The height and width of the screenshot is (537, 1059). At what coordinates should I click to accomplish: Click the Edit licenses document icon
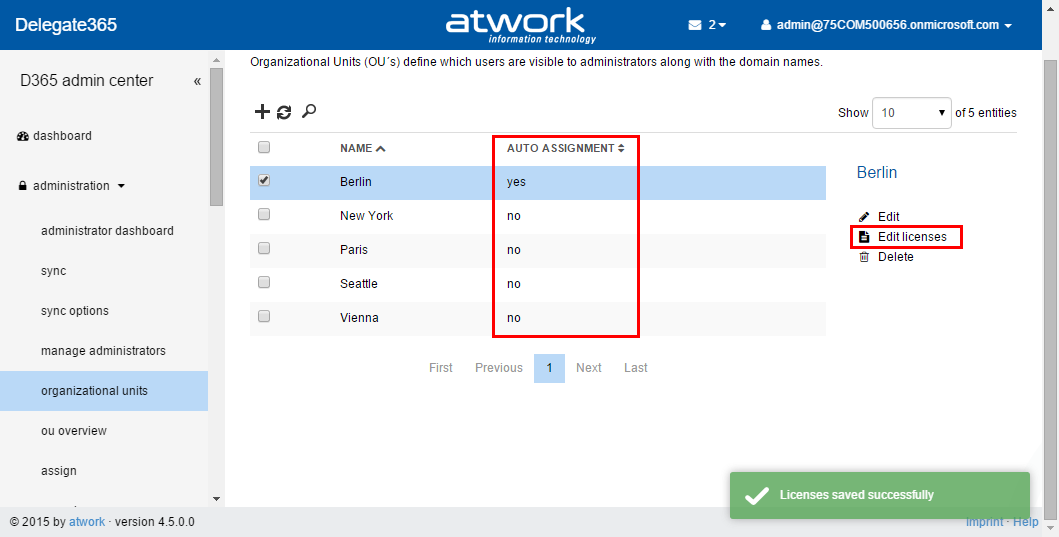coord(864,237)
